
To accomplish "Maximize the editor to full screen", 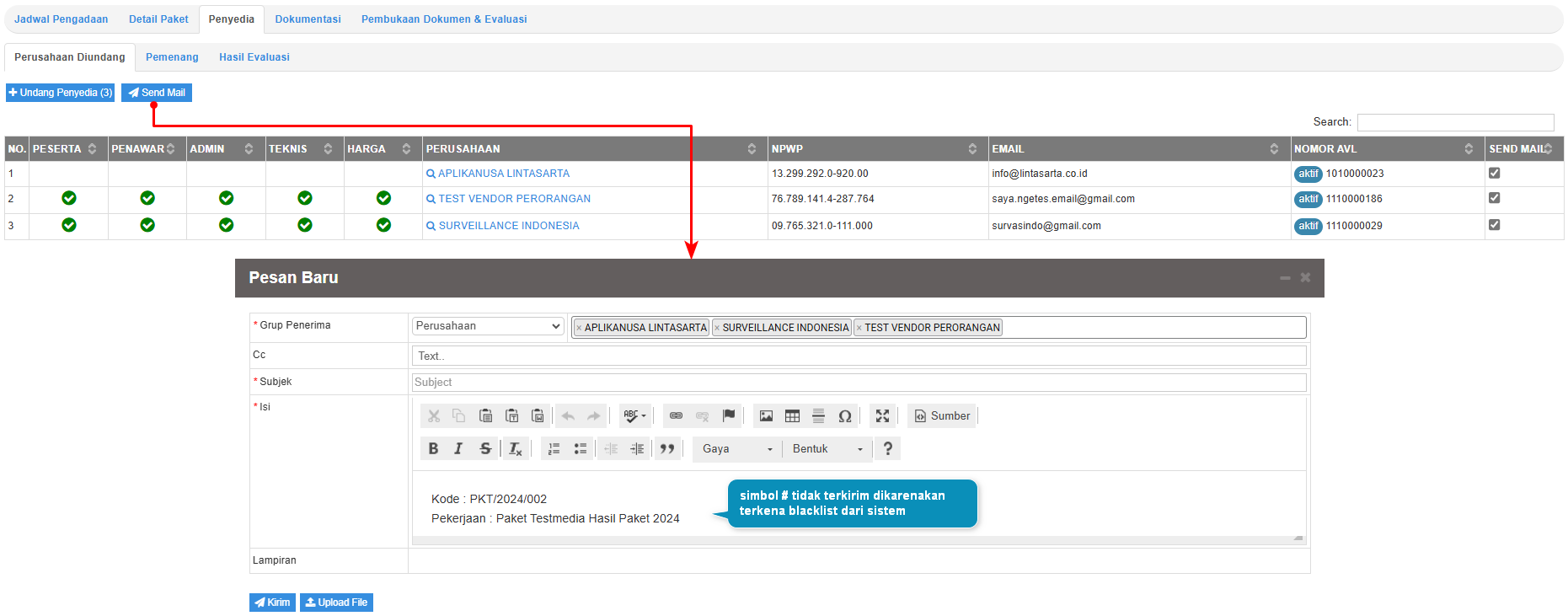I will [882, 416].
